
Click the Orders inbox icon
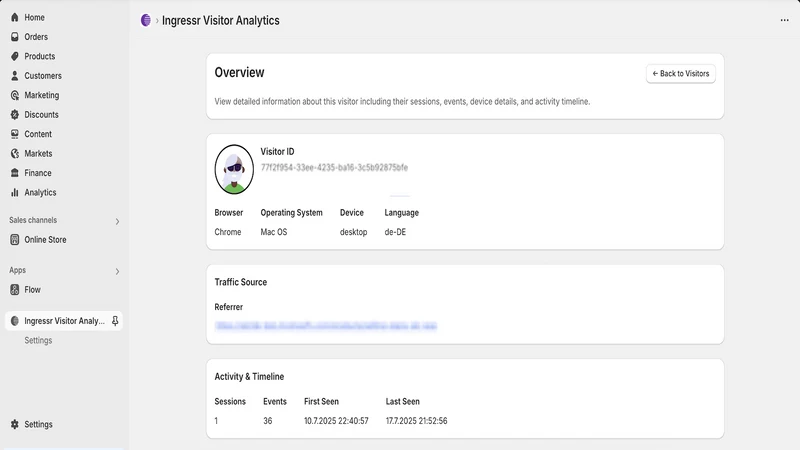(14, 37)
